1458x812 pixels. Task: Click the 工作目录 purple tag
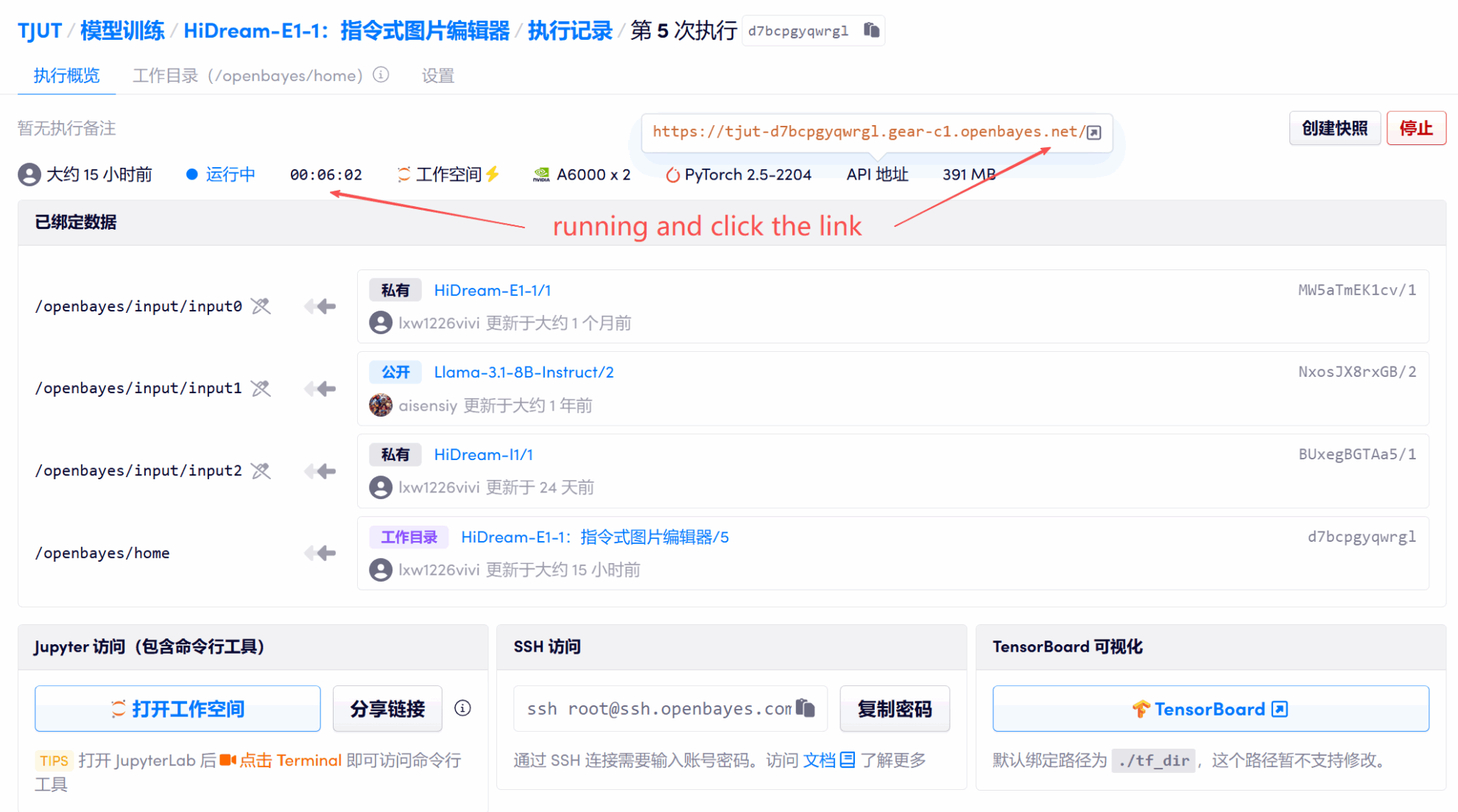tap(409, 537)
